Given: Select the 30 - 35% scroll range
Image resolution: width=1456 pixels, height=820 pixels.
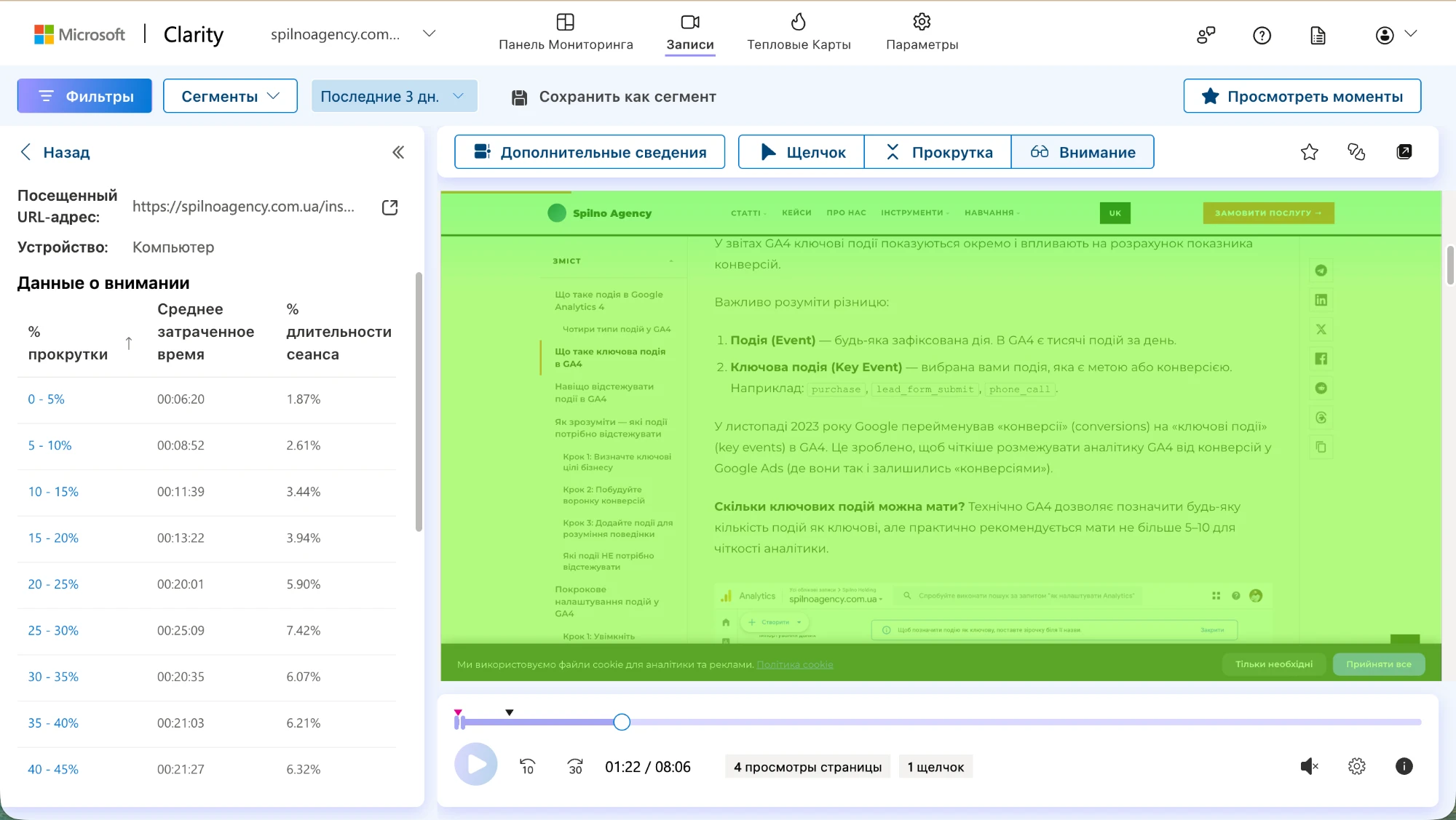Looking at the screenshot, I should 53,677.
